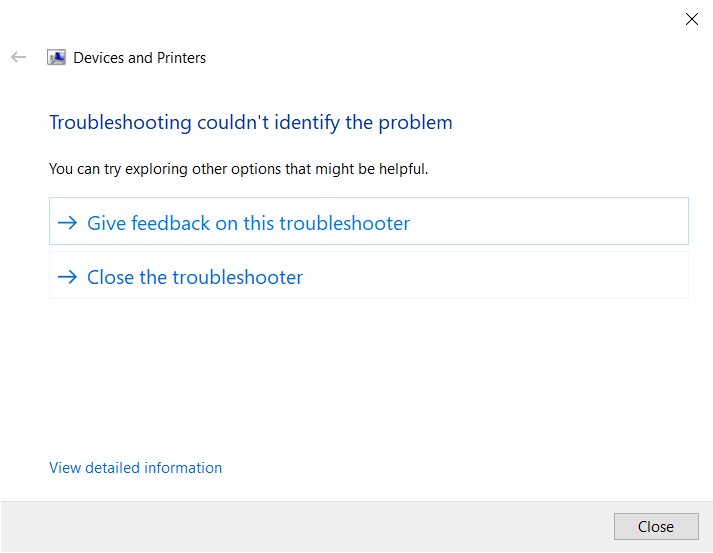713x553 pixels.
Task: Click the word 'Printers' in dialog title
Action: point(181,58)
